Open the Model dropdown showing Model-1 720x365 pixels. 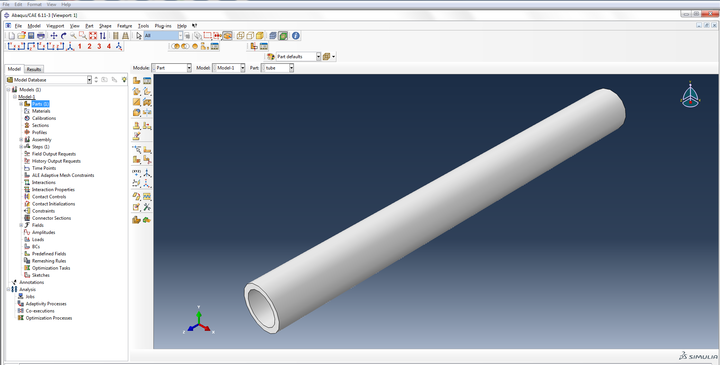pos(242,68)
